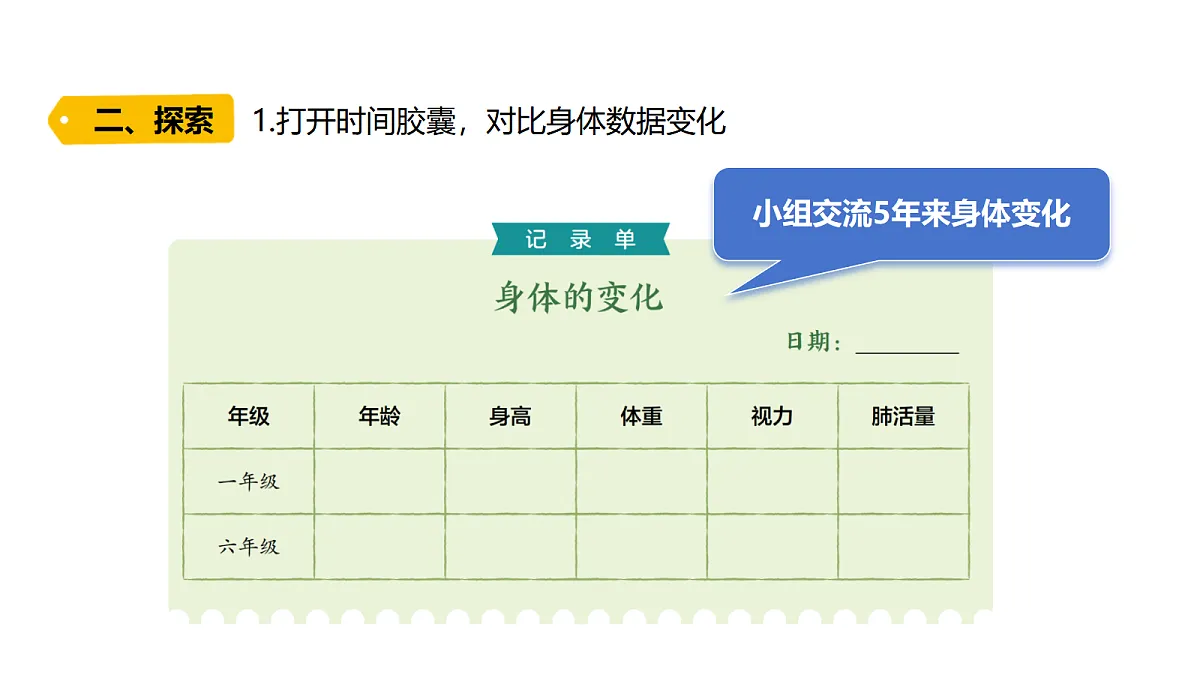Click the 六年级 视力 empty cell
Image resolution: width=1200 pixels, height=675 pixels.
click(772, 546)
